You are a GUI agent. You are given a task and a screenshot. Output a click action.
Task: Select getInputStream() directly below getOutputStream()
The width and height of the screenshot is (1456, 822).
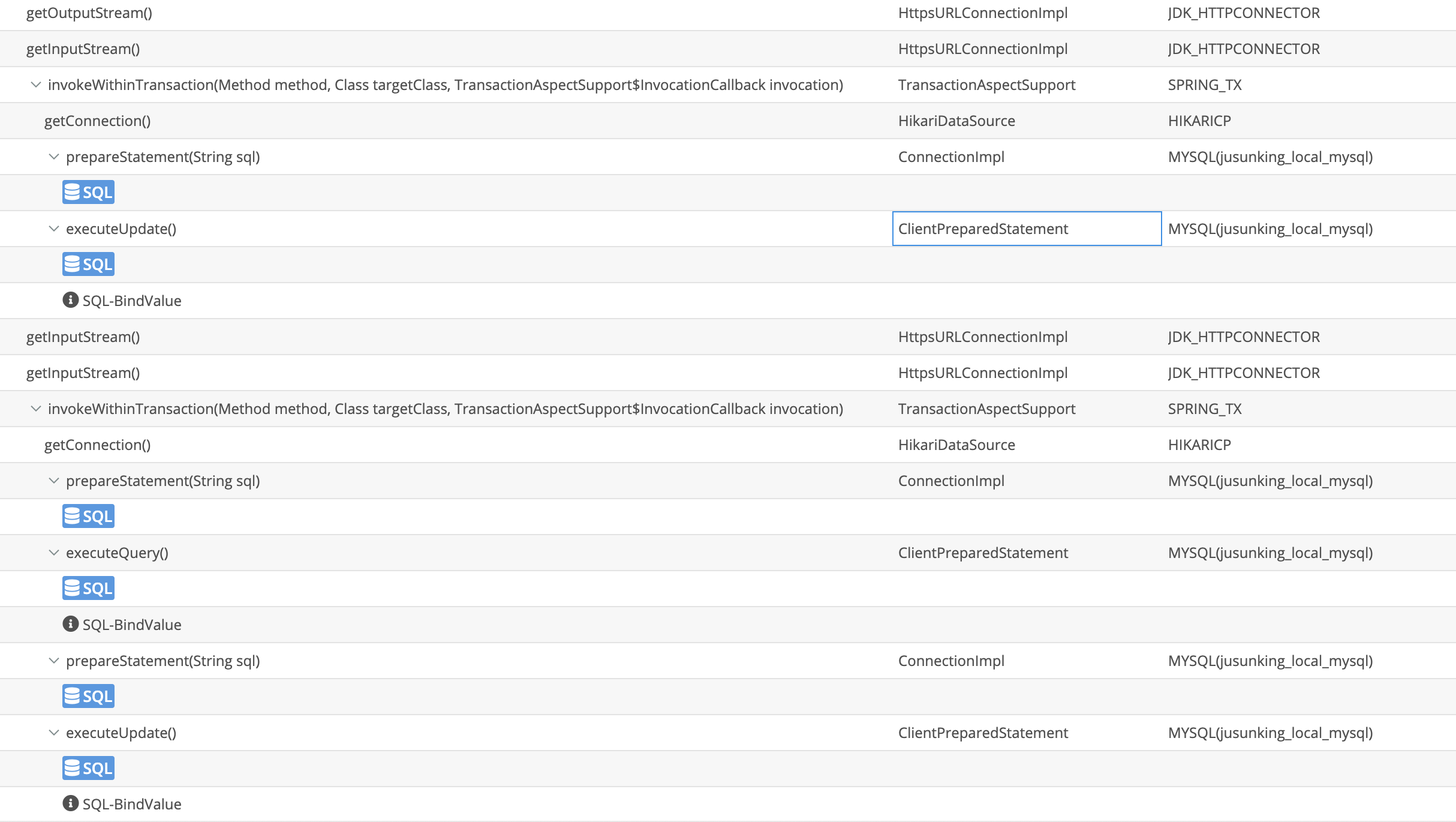point(83,49)
